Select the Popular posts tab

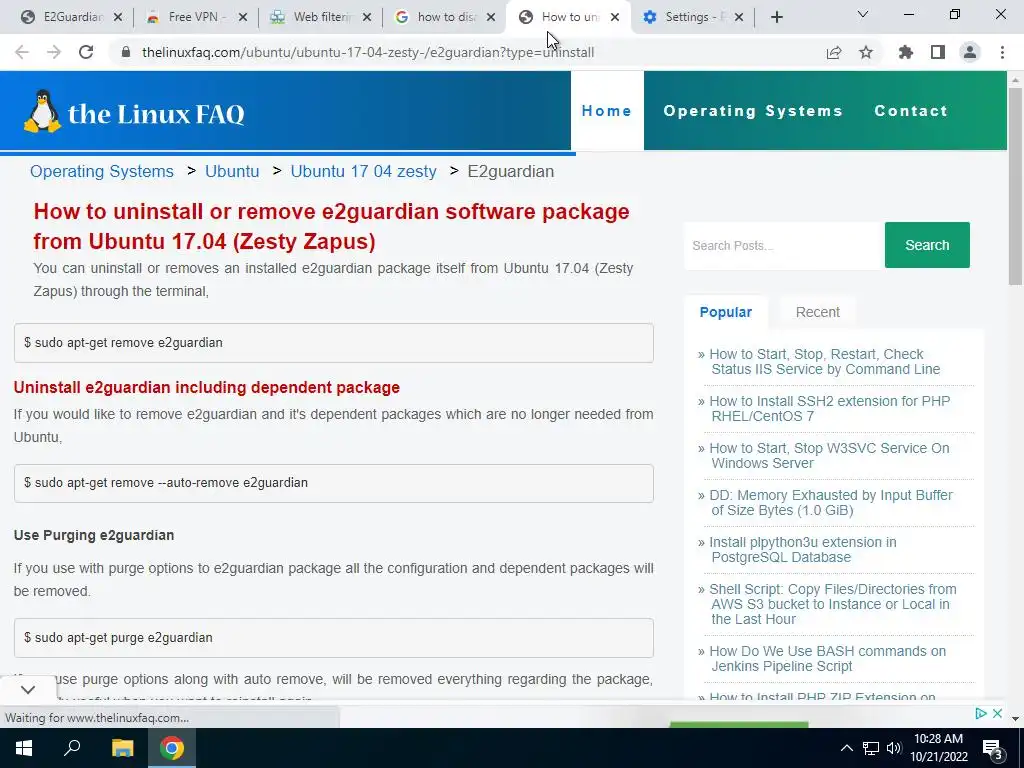coord(726,312)
